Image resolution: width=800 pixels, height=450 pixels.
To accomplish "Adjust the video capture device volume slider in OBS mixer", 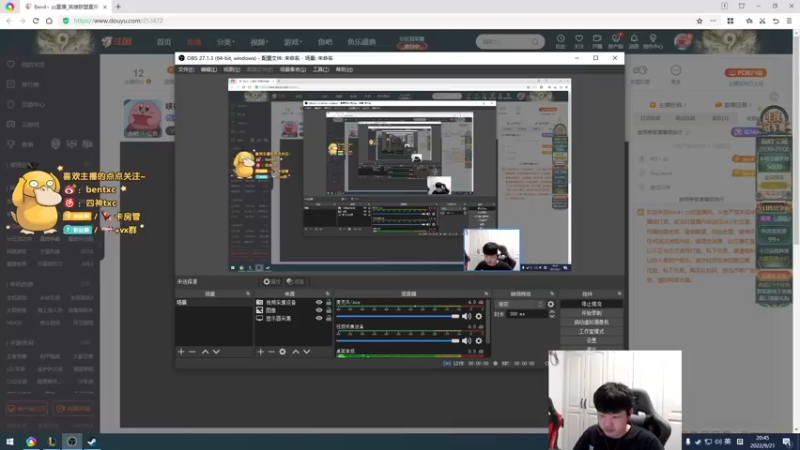I will (397, 340).
